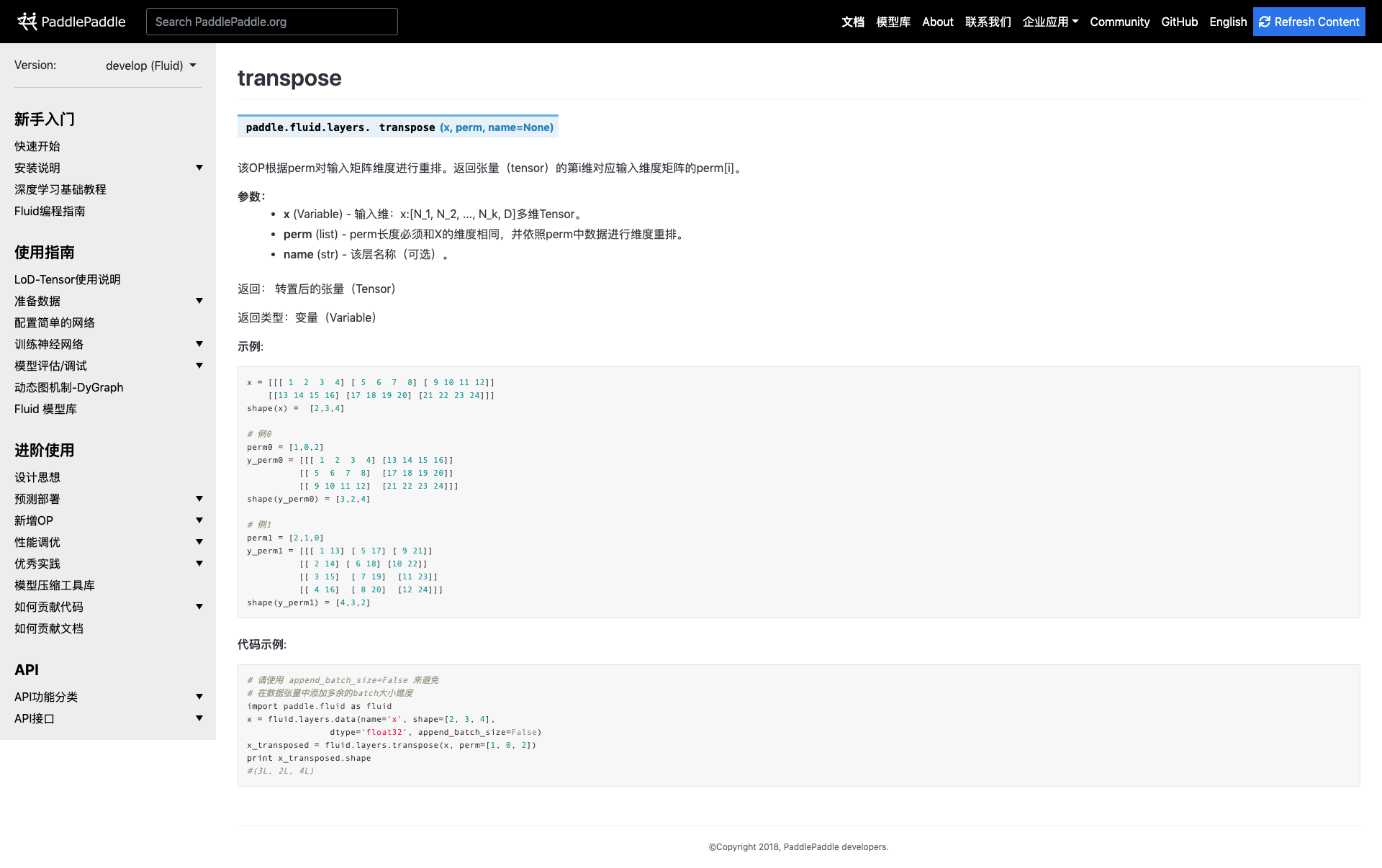Expand the 准备数据 sidebar arrow
Image resolution: width=1382 pixels, height=868 pixels.
[199, 301]
